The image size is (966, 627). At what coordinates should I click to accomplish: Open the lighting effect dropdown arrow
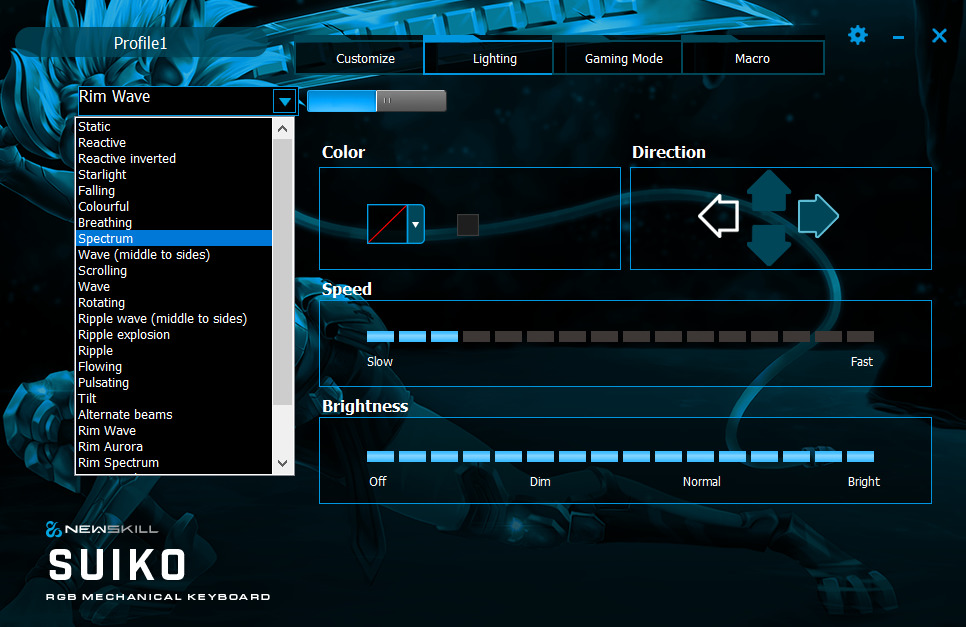coord(285,101)
